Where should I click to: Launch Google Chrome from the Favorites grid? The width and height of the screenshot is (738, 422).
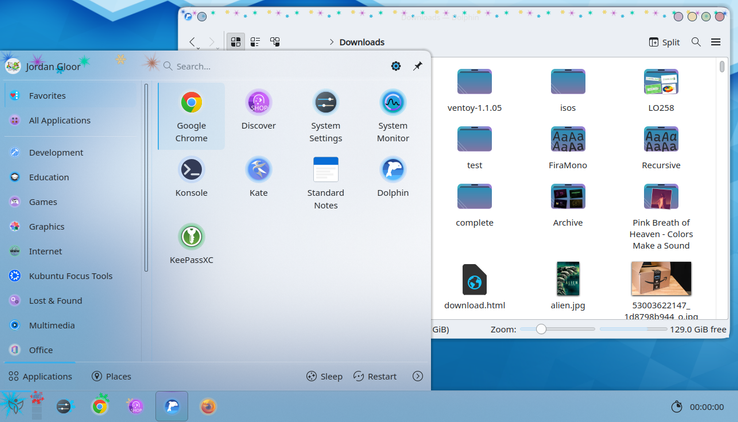point(191,116)
